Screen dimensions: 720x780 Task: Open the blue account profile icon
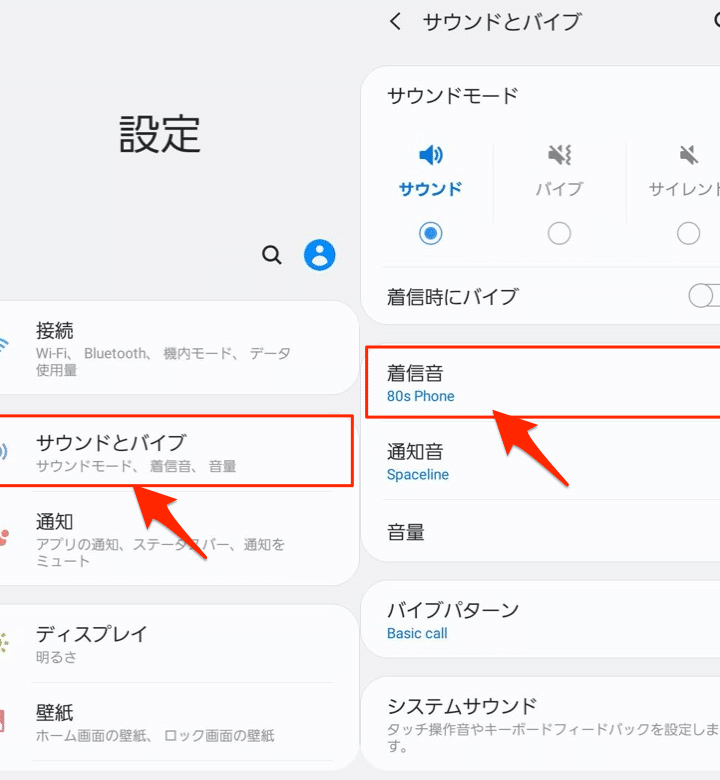319,255
